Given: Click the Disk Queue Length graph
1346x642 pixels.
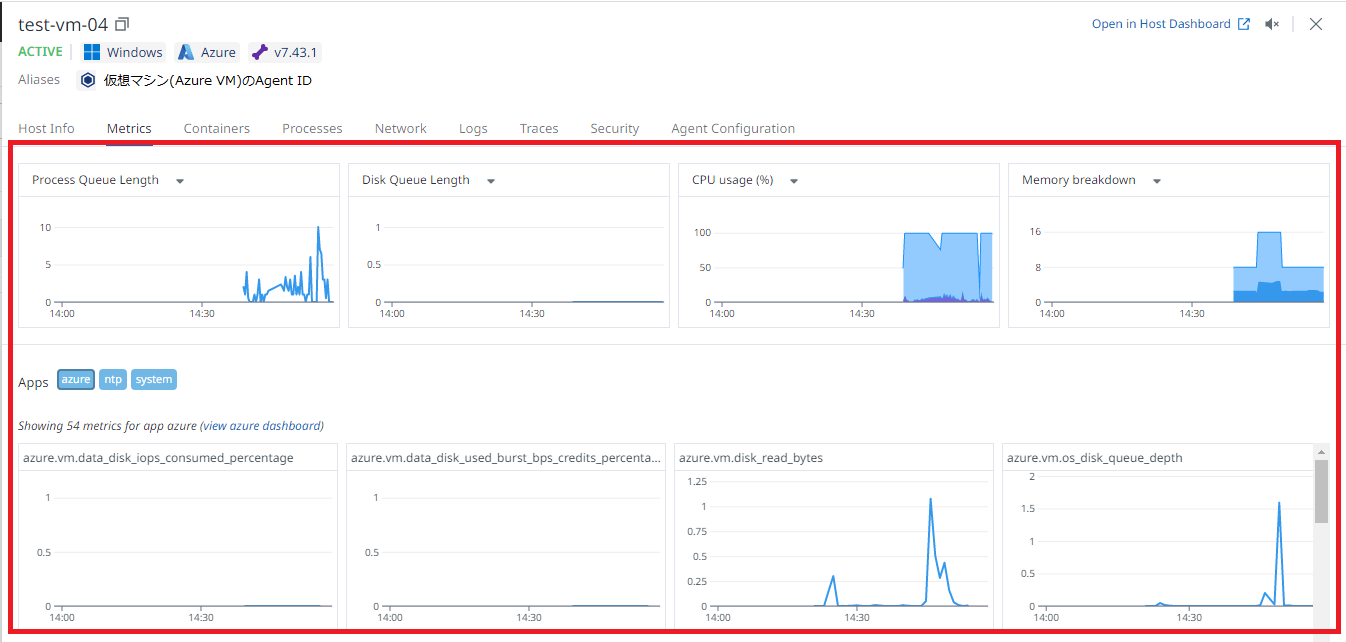Looking at the screenshot, I should click(509, 262).
